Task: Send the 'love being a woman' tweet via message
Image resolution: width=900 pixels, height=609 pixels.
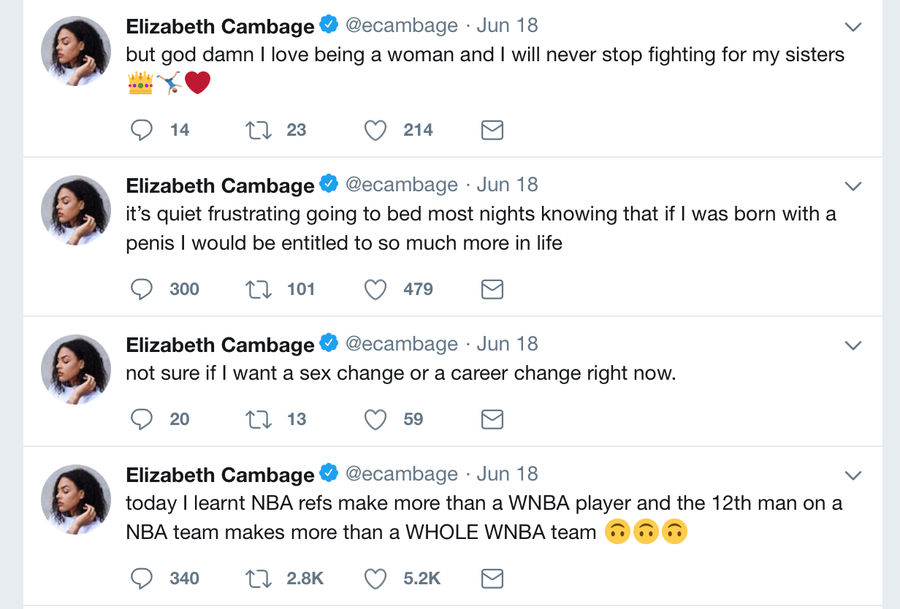Action: (492, 130)
